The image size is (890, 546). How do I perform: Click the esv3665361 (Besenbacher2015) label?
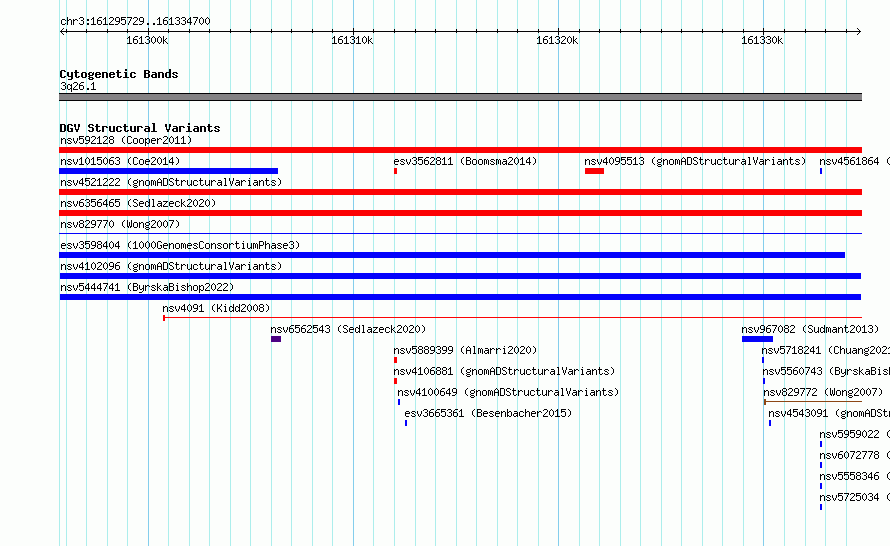(x=488, y=413)
